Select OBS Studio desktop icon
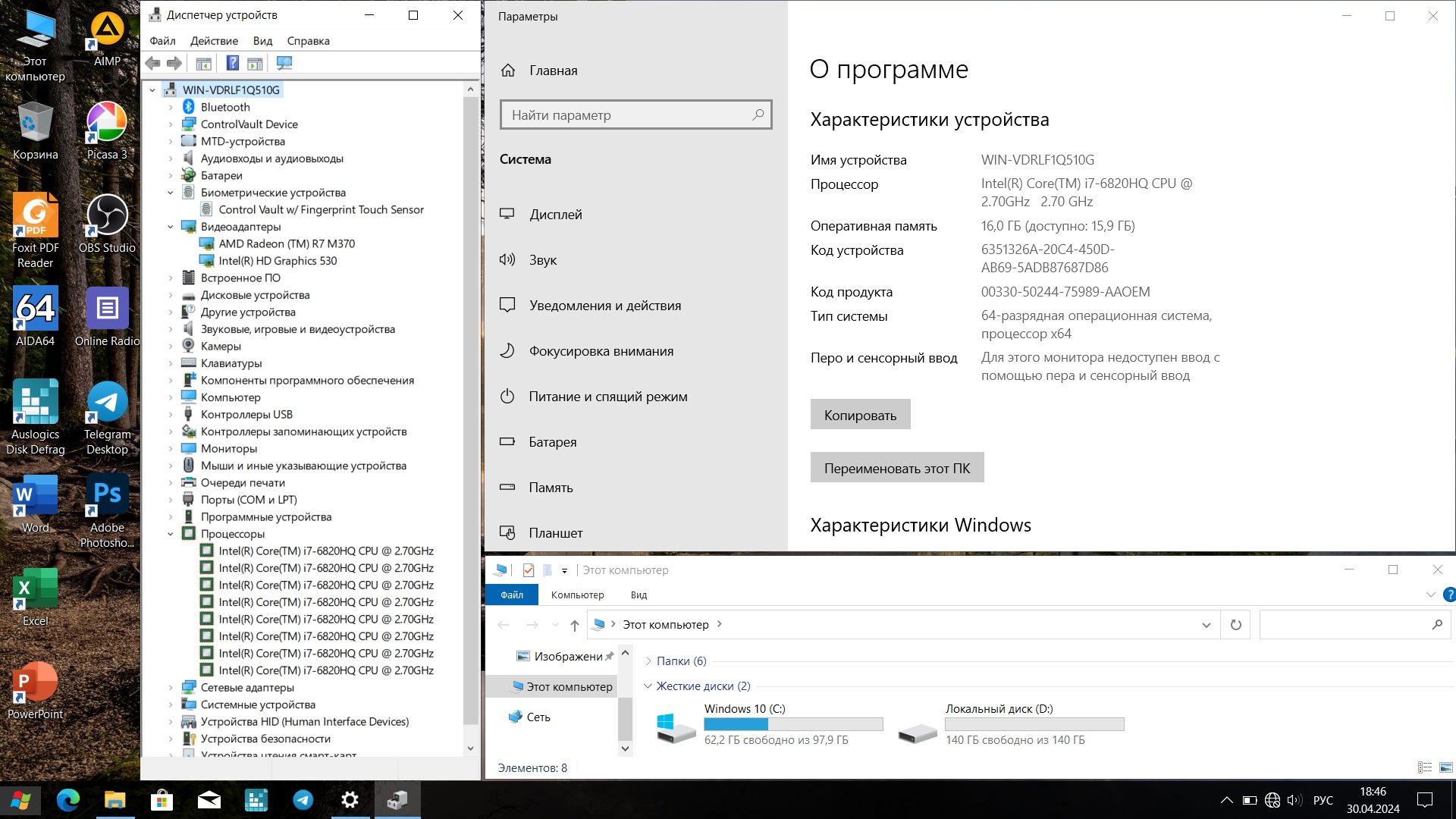This screenshot has height=819, width=1456. [107, 224]
